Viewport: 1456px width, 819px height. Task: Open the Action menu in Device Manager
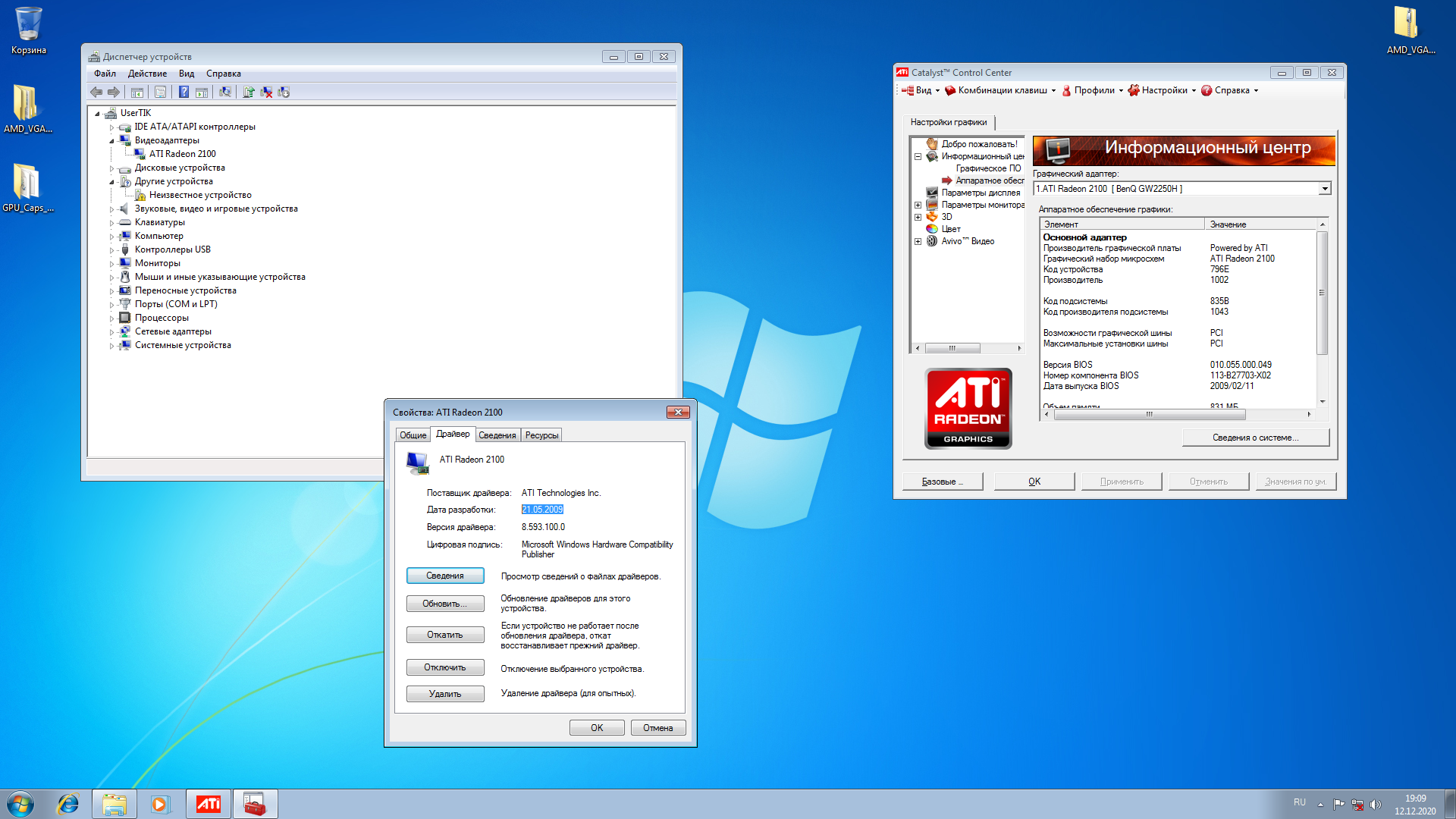147,74
